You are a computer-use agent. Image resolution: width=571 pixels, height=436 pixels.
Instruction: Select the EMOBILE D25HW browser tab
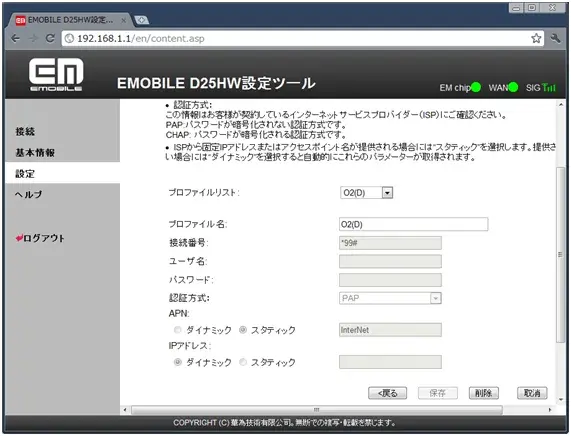(x=69, y=20)
